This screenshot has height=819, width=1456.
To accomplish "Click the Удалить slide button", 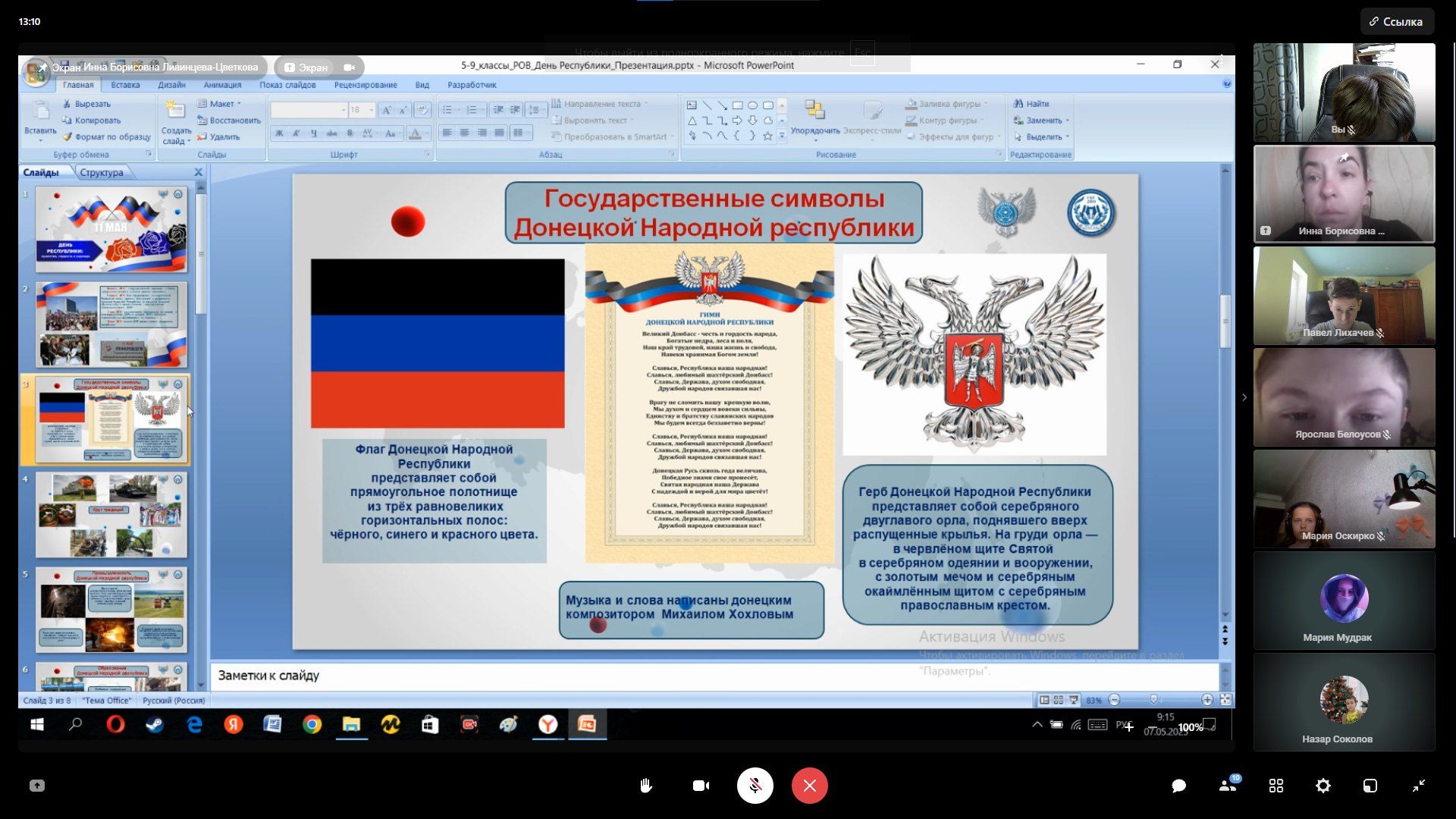I will pos(218,137).
